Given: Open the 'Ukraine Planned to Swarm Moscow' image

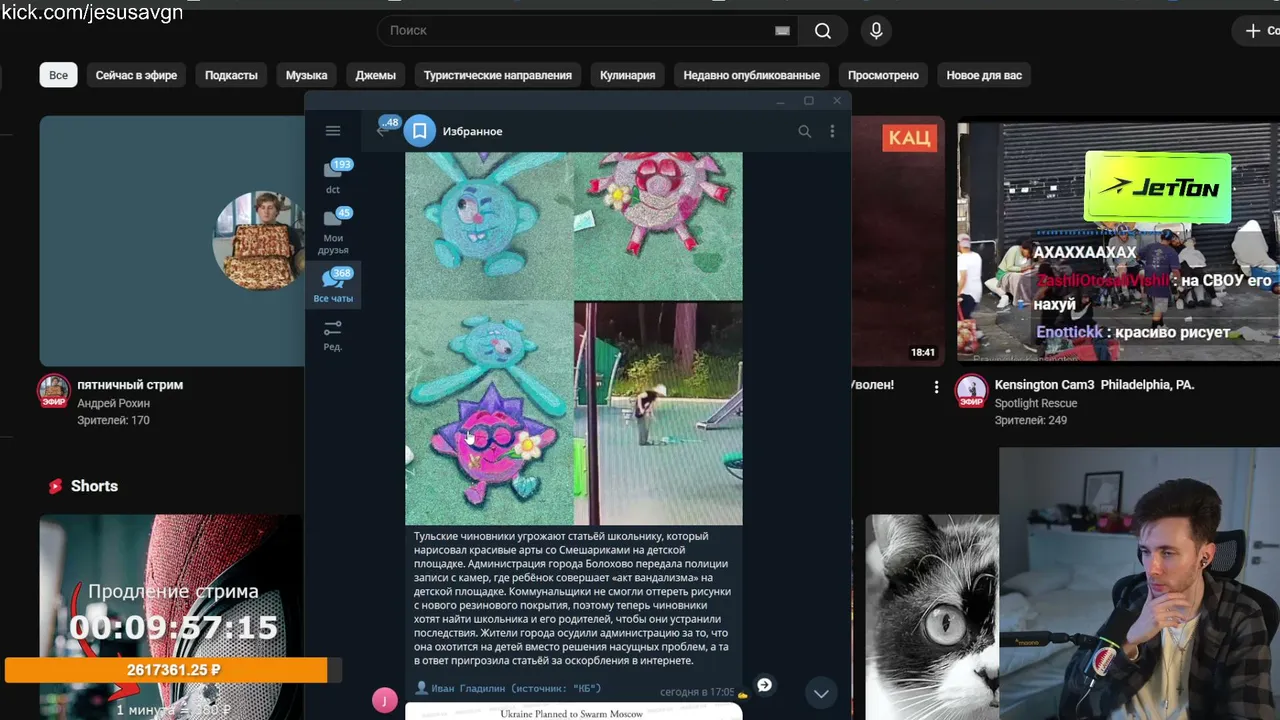Looking at the screenshot, I should click(x=574, y=712).
